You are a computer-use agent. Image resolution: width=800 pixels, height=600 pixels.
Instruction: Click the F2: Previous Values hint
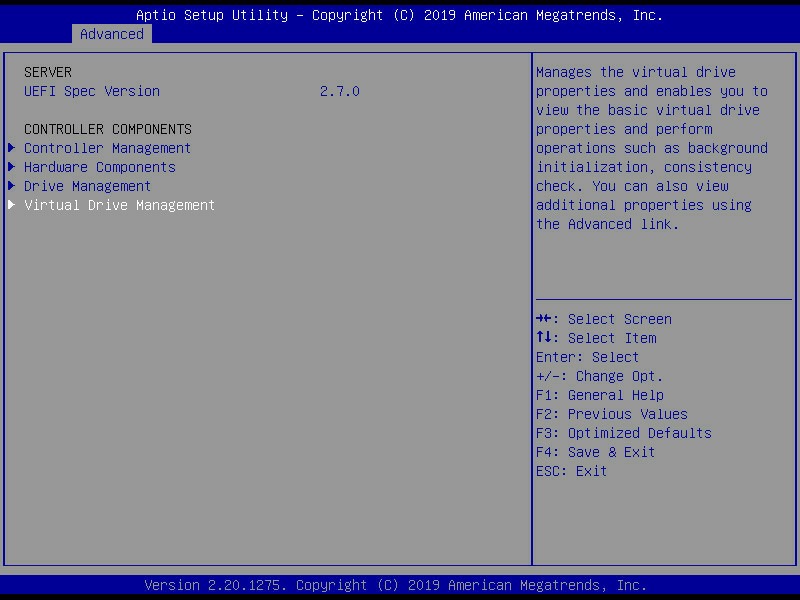click(612, 414)
